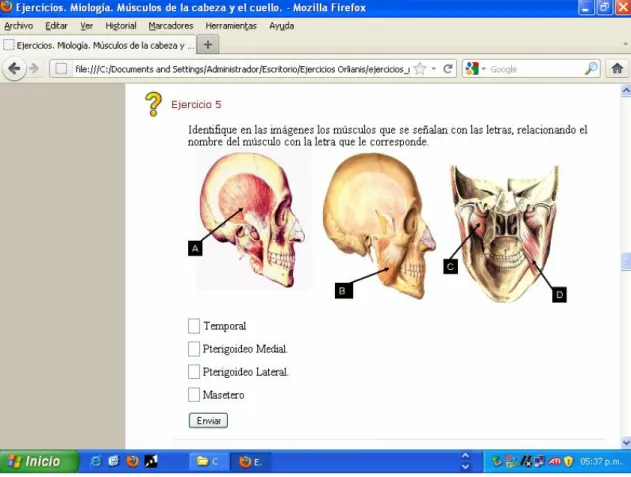Click the search magnifier icon
This screenshot has width=631, height=477.
tap(591, 69)
